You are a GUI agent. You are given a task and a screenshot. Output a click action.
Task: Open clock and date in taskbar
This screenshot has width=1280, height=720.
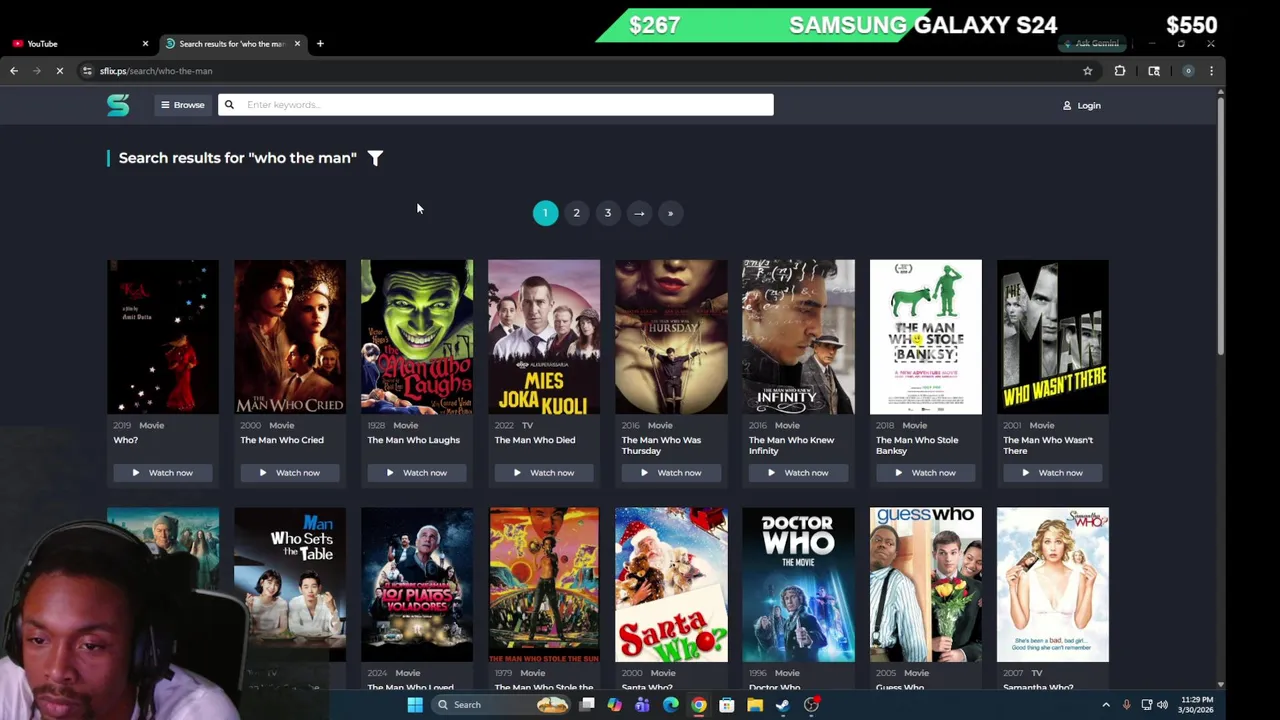(1196, 705)
